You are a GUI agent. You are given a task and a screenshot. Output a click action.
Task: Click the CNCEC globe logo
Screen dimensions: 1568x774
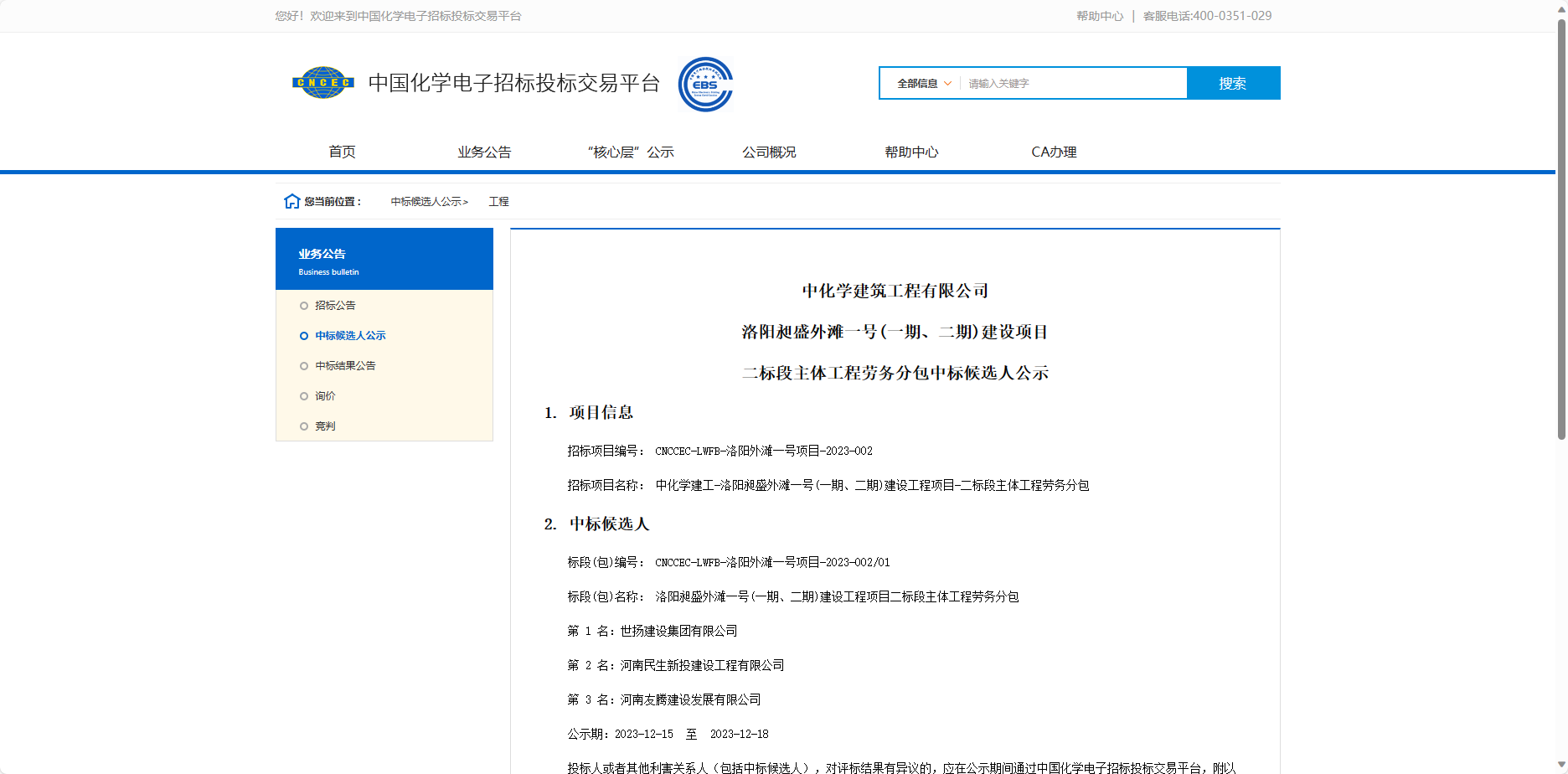point(322,83)
